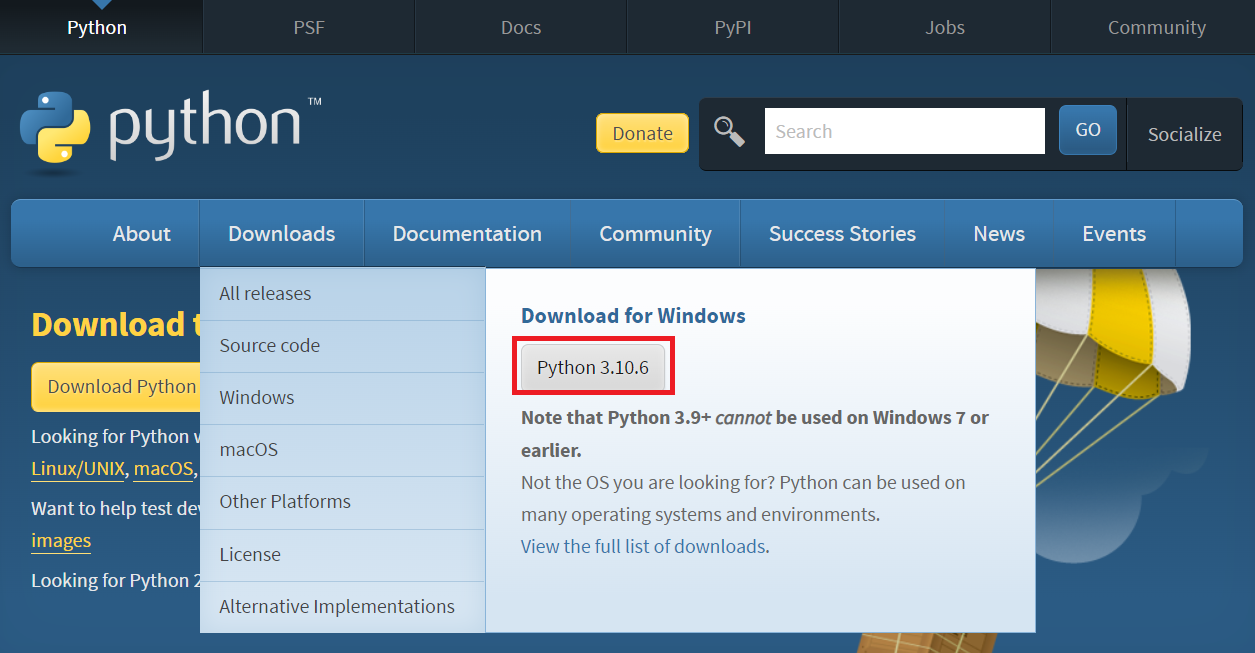Go to the PyPI top tab

733,27
